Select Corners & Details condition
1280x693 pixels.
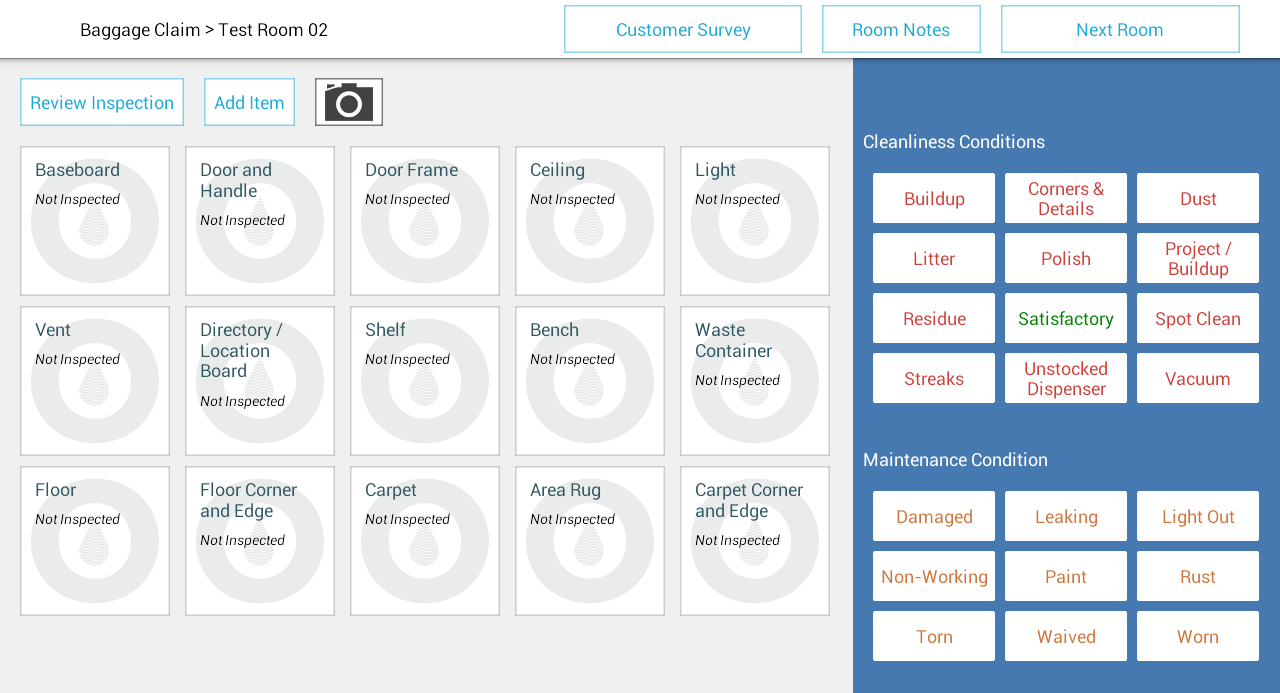(1066, 198)
